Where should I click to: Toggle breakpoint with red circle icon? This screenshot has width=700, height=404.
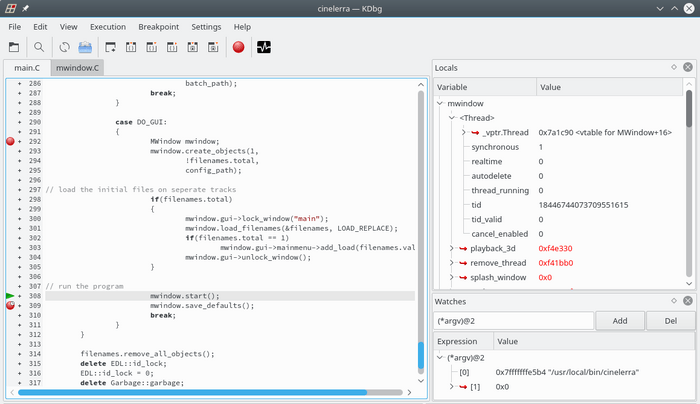(238, 47)
